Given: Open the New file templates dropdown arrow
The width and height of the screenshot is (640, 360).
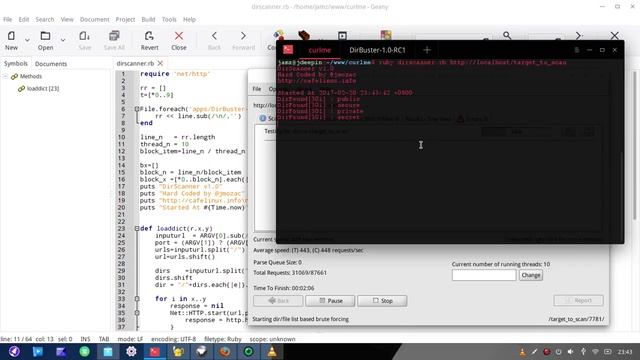Looking at the screenshot, I should coord(27,40).
